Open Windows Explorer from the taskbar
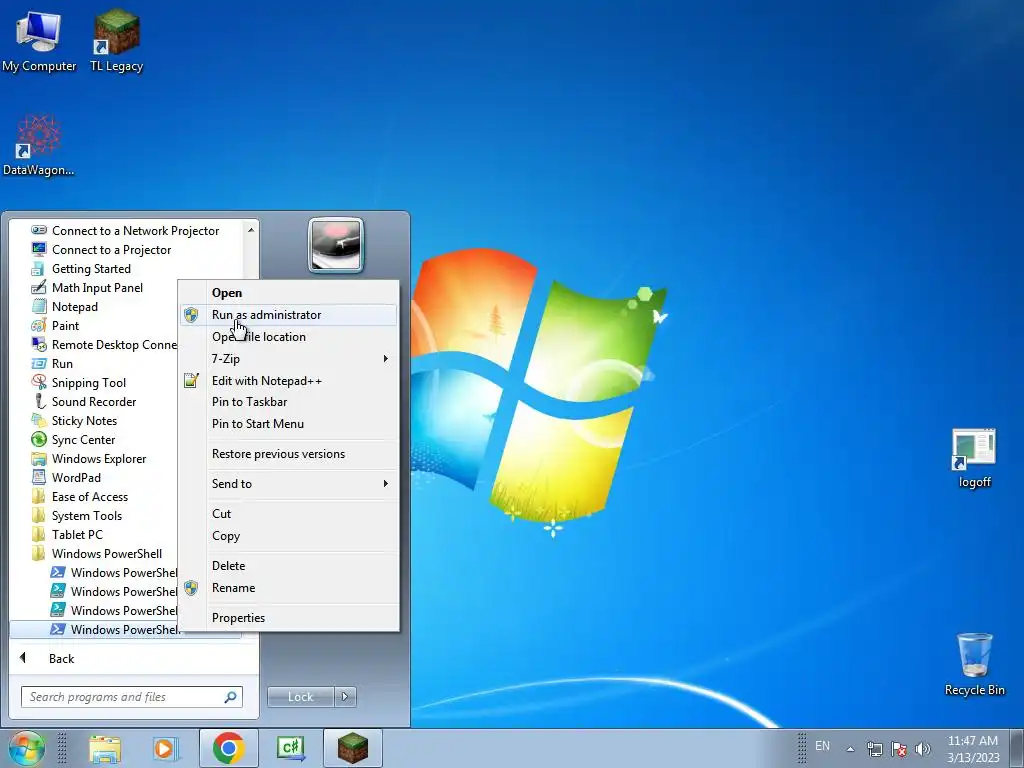The height and width of the screenshot is (768, 1024). coord(105,748)
